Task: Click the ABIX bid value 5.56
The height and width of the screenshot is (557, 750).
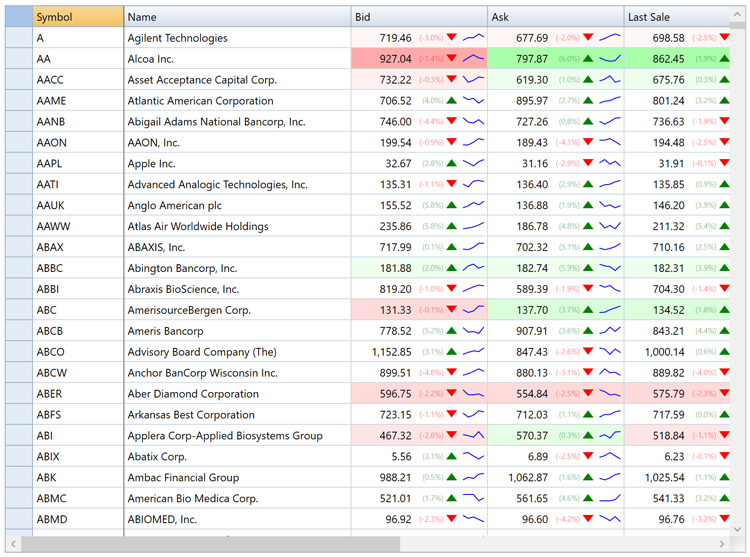Action: click(x=401, y=457)
